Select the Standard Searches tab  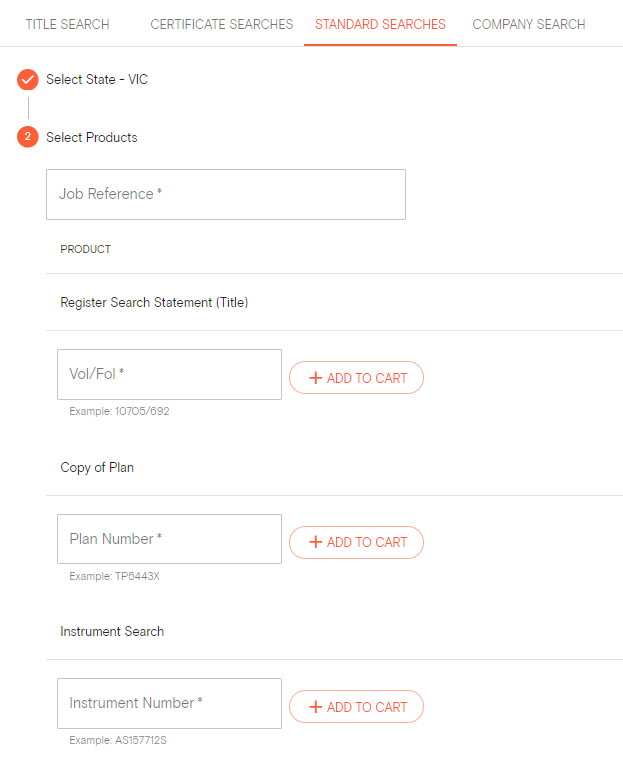click(x=380, y=24)
